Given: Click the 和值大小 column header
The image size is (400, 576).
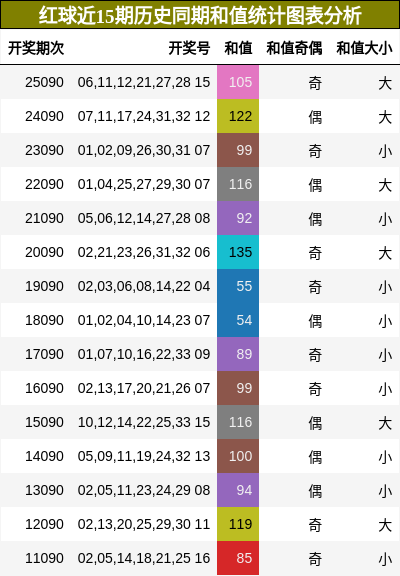Looking at the screenshot, I should coord(364,48).
